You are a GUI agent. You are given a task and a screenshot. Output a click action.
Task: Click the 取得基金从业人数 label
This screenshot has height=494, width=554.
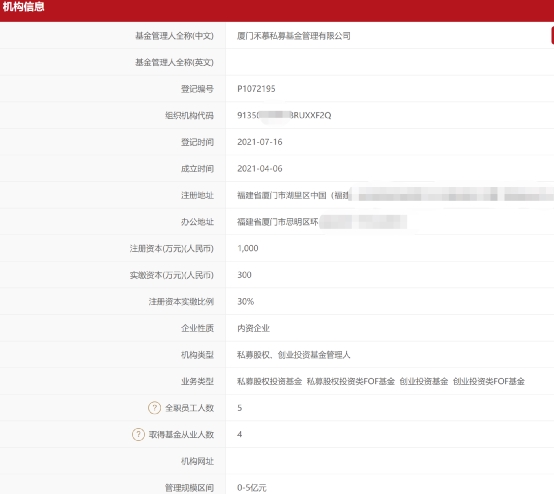(181, 434)
